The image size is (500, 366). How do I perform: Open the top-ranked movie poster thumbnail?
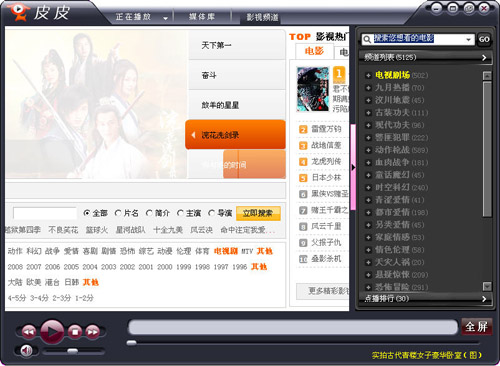(313, 89)
